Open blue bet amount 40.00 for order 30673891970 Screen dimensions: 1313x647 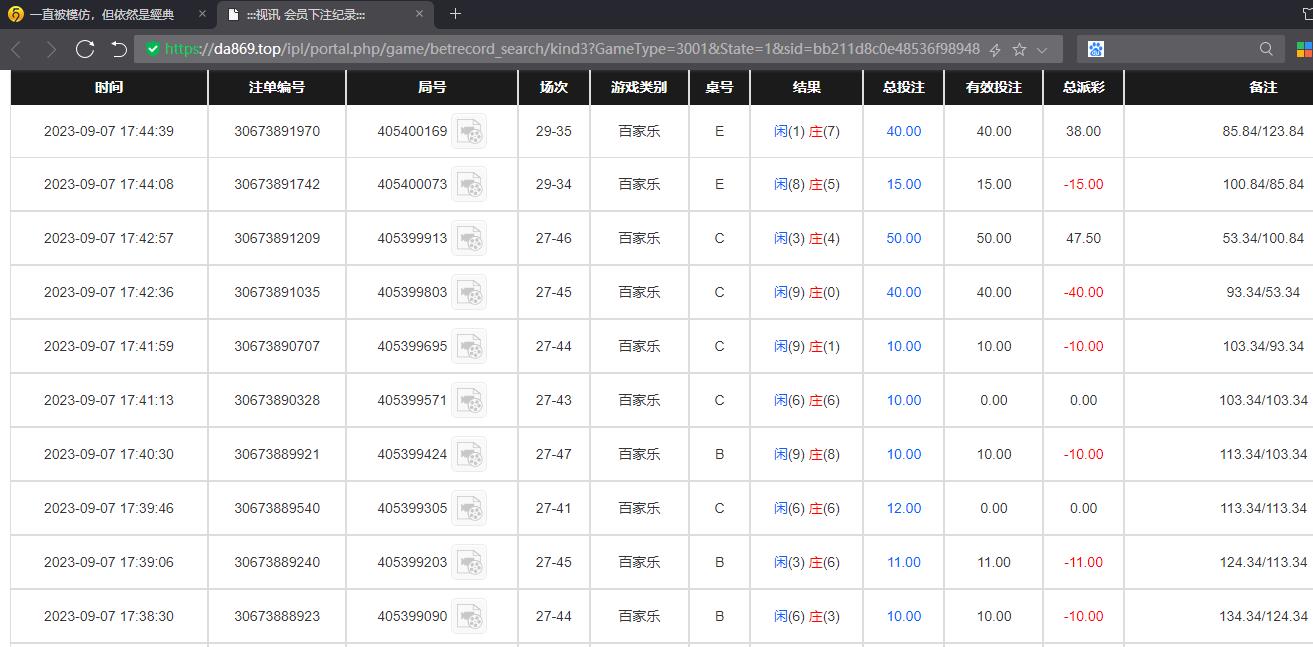click(x=904, y=131)
